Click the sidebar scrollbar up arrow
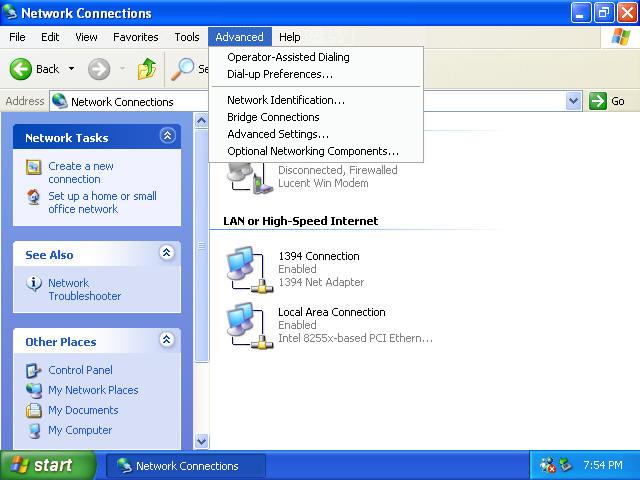The width and height of the screenshot is (640, 480). pos(201,121)
